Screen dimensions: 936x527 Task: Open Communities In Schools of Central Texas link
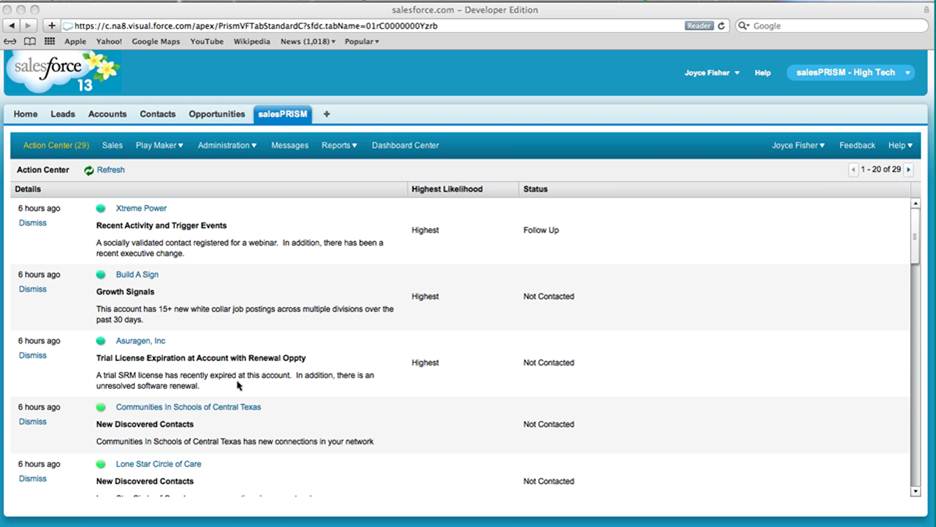(189, 407)
